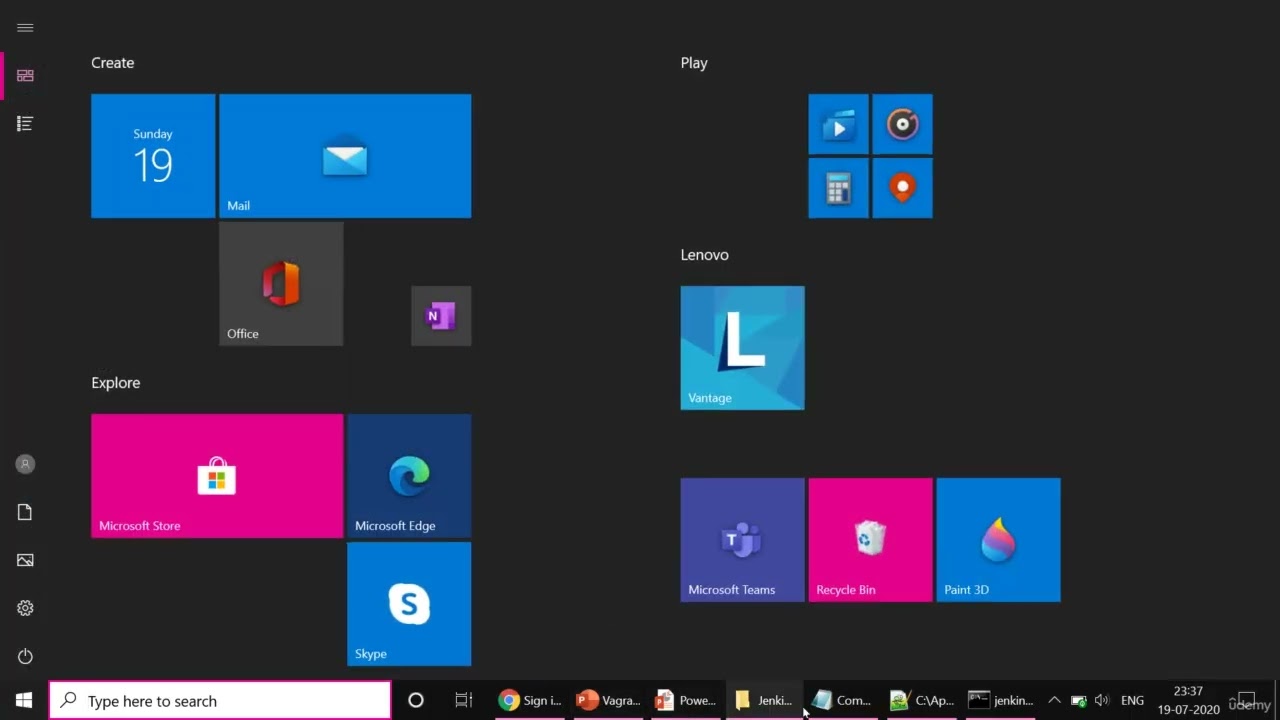1280x720 pixels.
Task: Switch to the 'Com...' taskbar window
Action: pyautogui.click(x=842, y=700)
